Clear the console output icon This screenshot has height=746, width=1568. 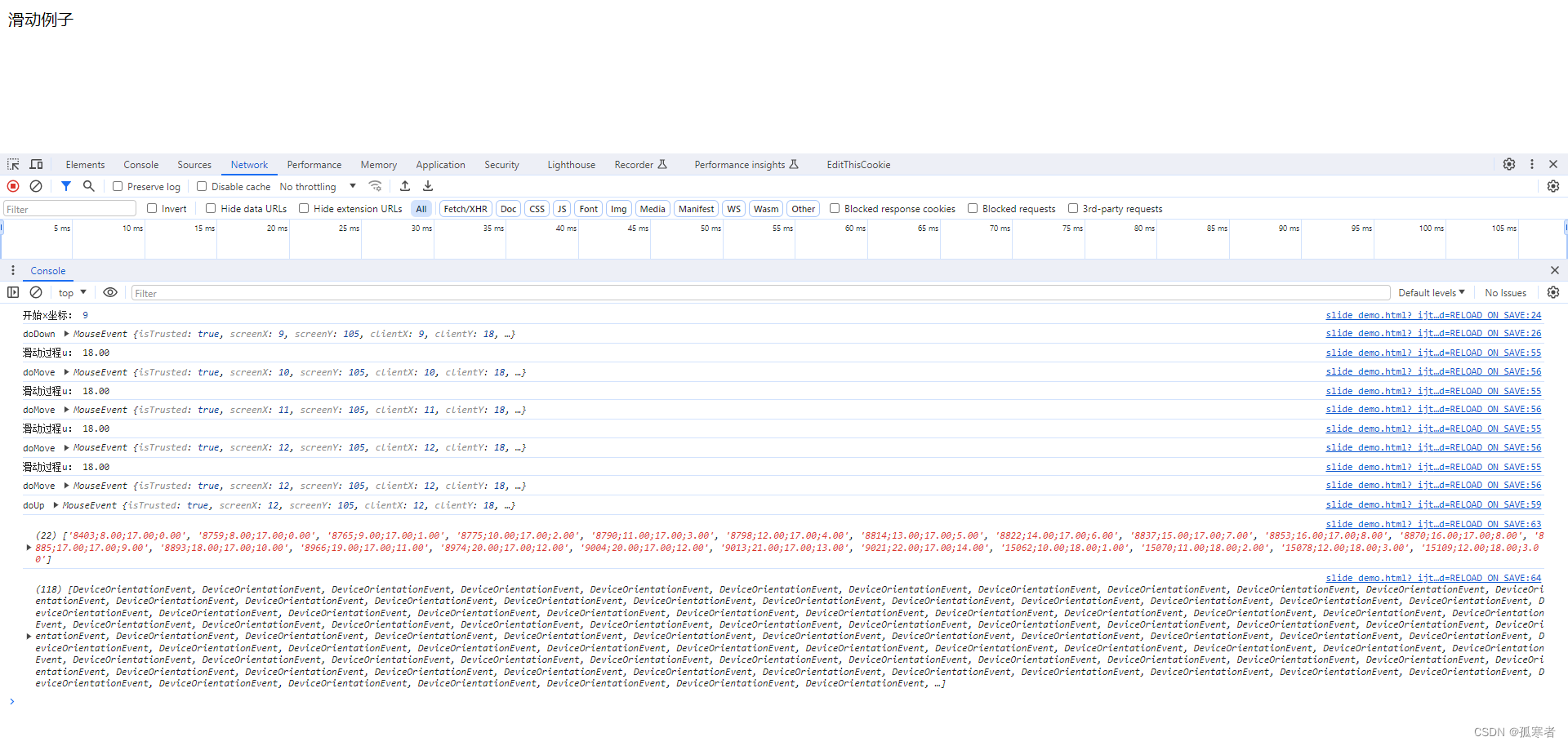pos(36,292)
